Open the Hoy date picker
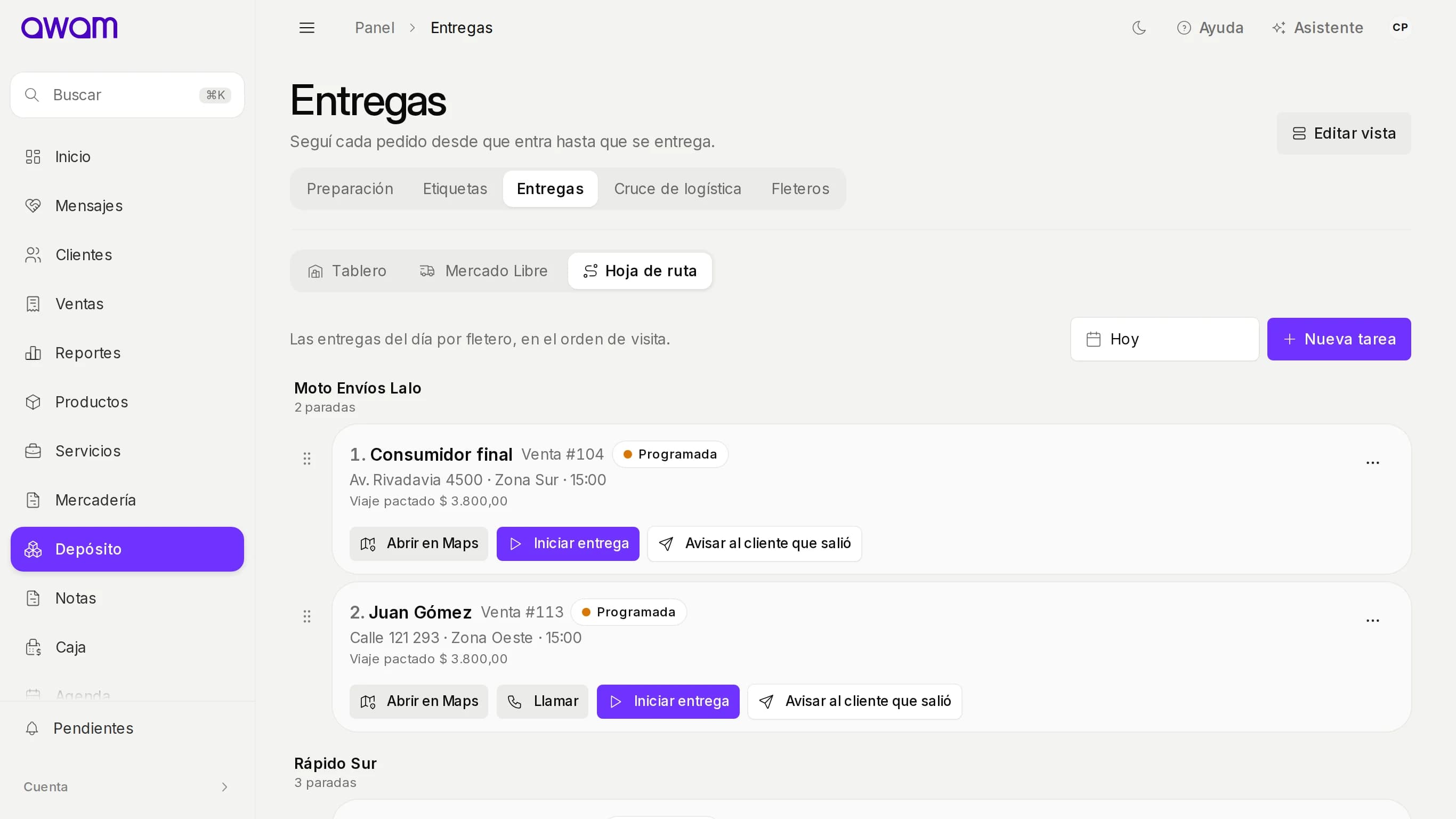 (x=1164, y=339)
